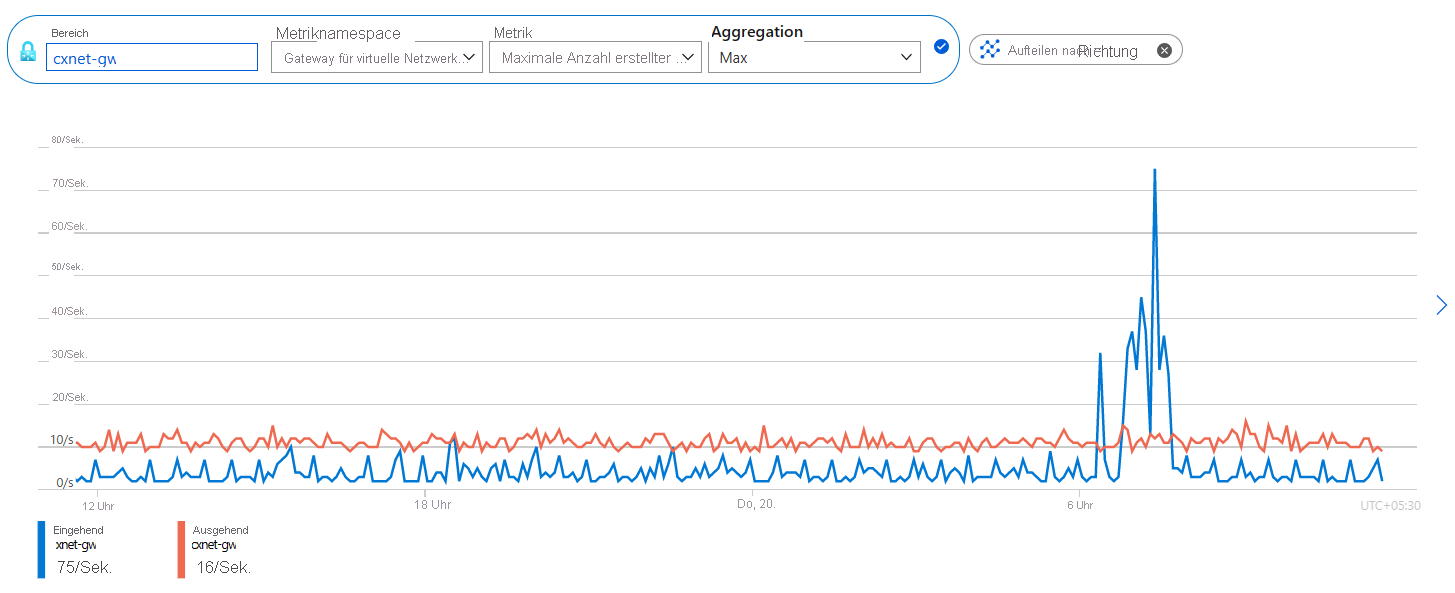
Task: Click the UTC+05:30 timezone label
Action: [1390, 505]
